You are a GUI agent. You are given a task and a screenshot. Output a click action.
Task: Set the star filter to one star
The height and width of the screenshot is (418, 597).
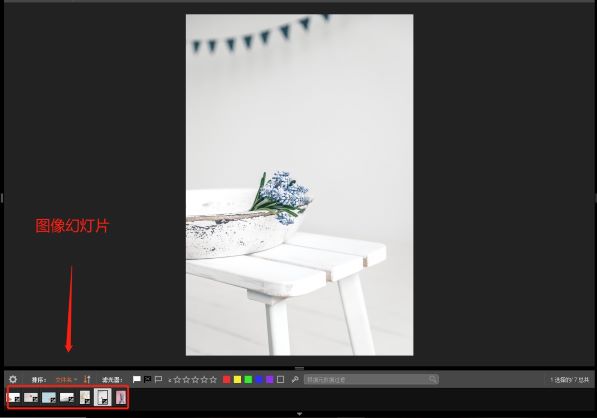coord(177,380)
